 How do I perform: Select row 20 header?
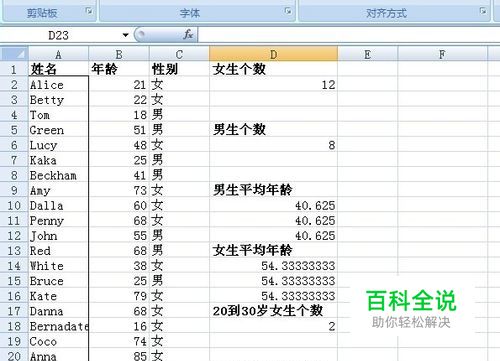tap(14, 355)
